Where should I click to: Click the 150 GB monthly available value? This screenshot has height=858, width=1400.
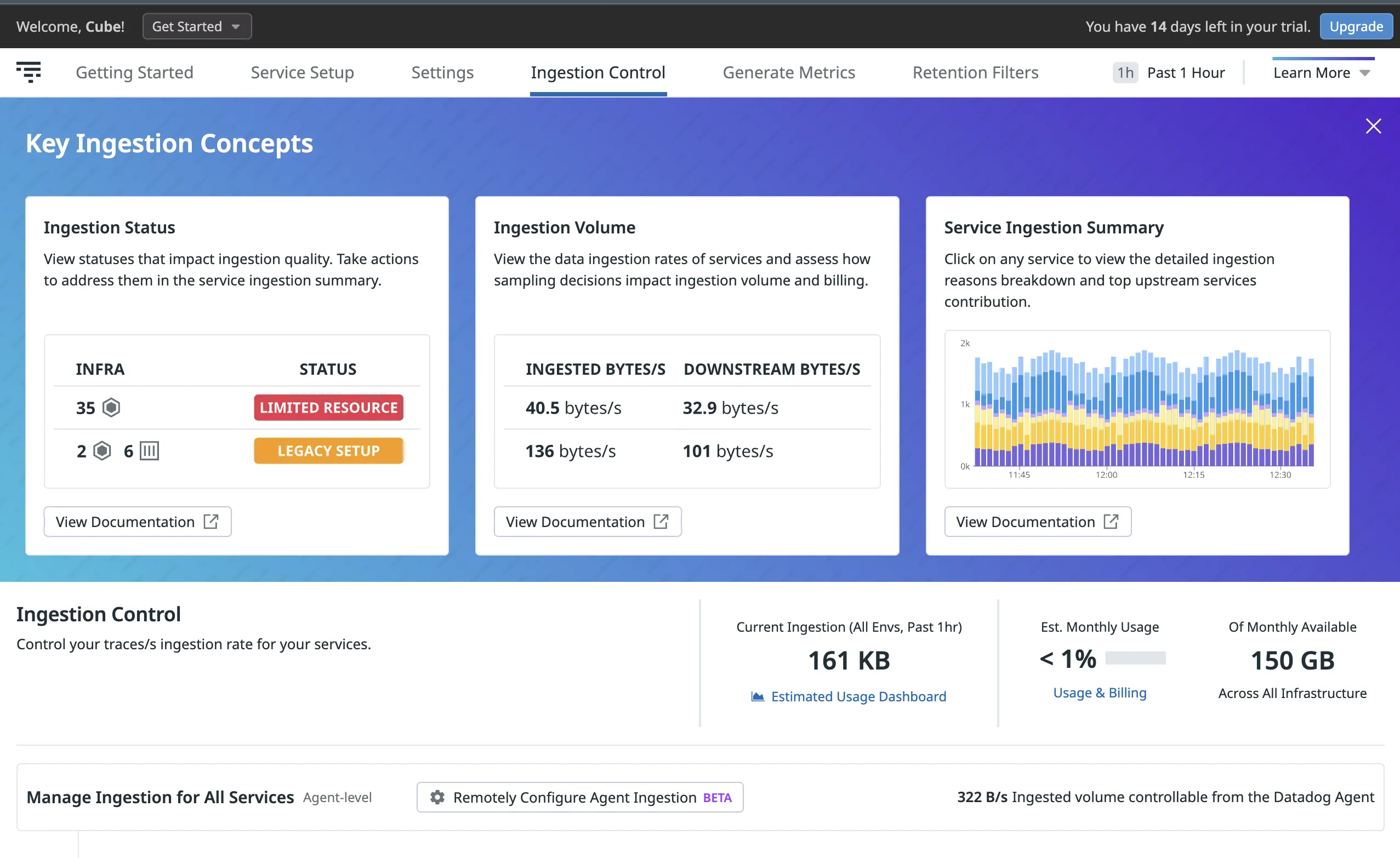(x=1292, y=660)
